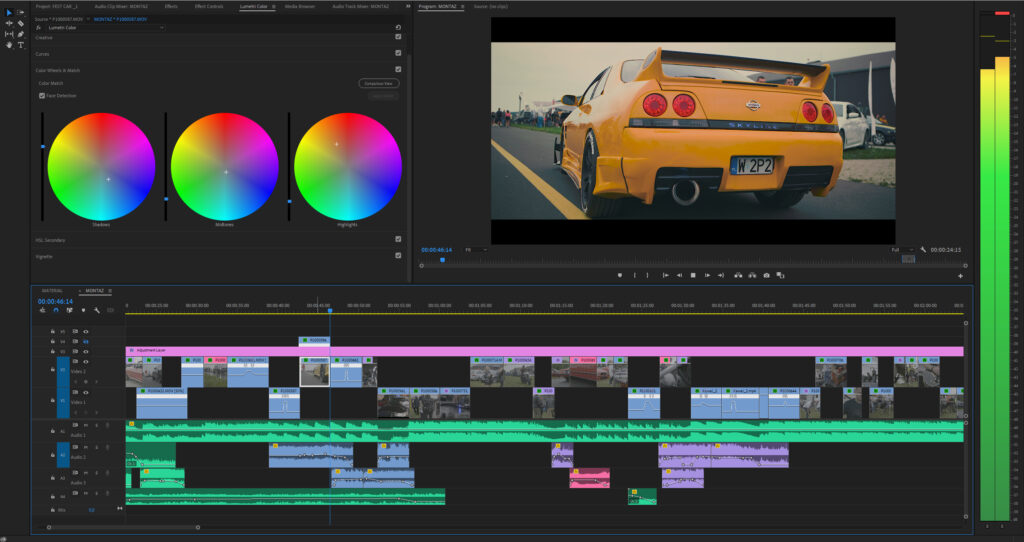Open Program Monitor wrench settings
The height and width of the screenshot is (542, 1024).
click(x=923, y=249)
